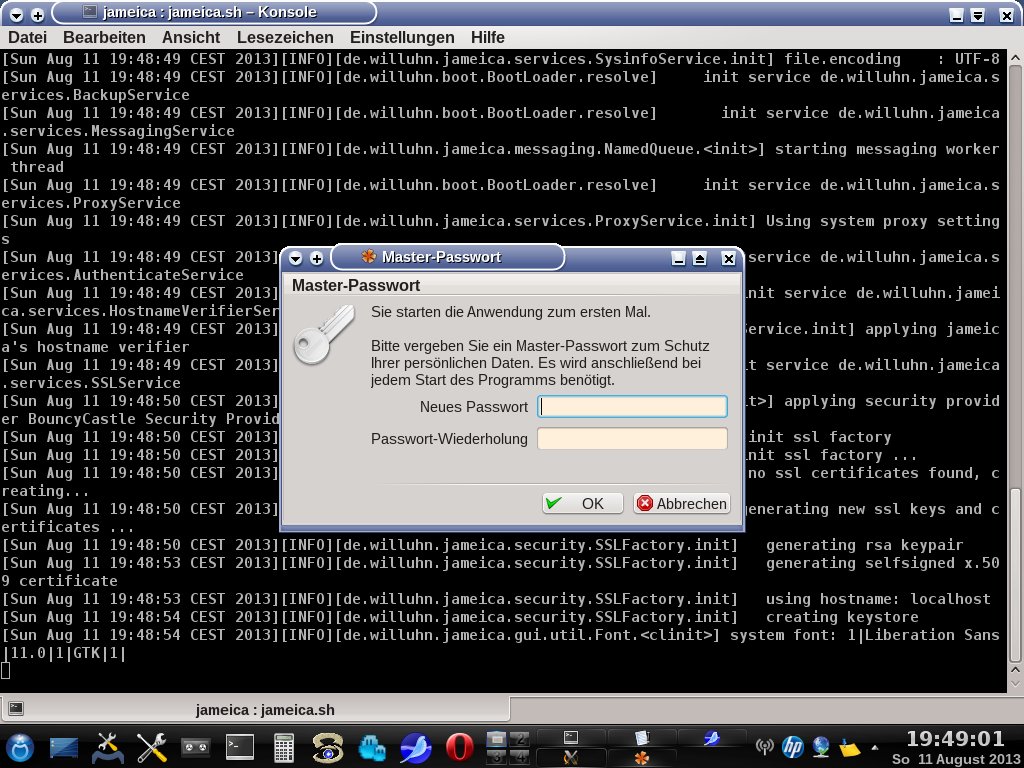
Task: Switch to virtual desktop 1 in the pager
Action: (x=496, y=739)
